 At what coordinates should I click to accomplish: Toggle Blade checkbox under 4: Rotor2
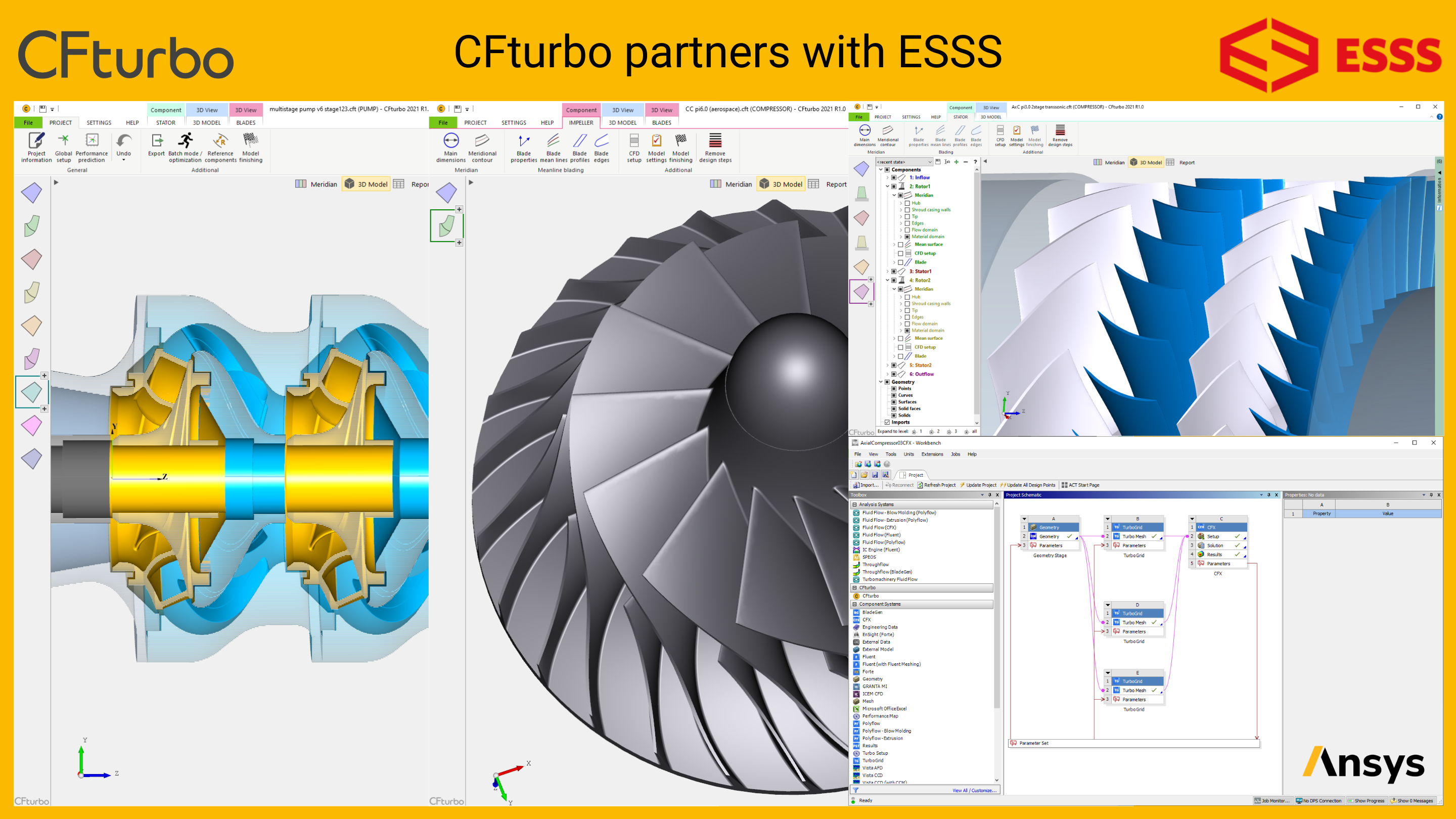(900, 356)
